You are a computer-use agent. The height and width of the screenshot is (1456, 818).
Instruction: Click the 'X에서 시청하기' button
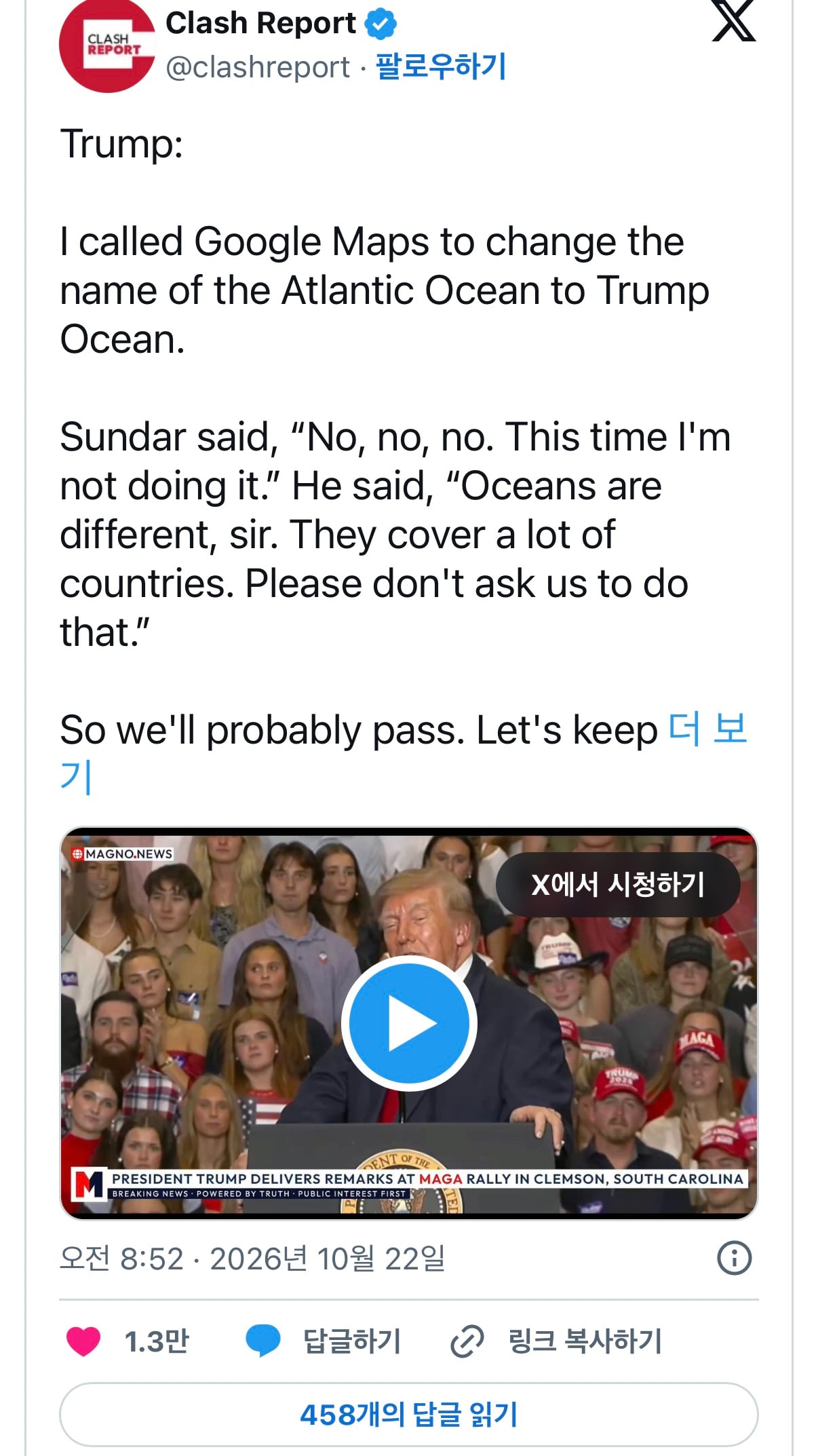coord(618,884)
